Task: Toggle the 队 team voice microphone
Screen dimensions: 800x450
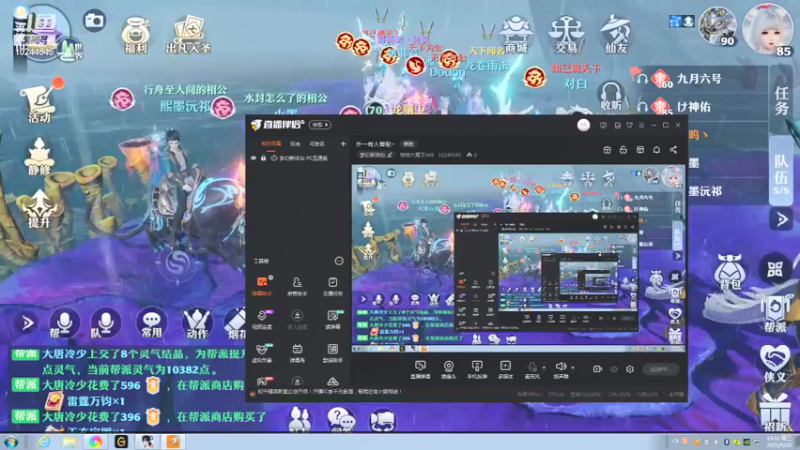Action: [x=106, y=323]
